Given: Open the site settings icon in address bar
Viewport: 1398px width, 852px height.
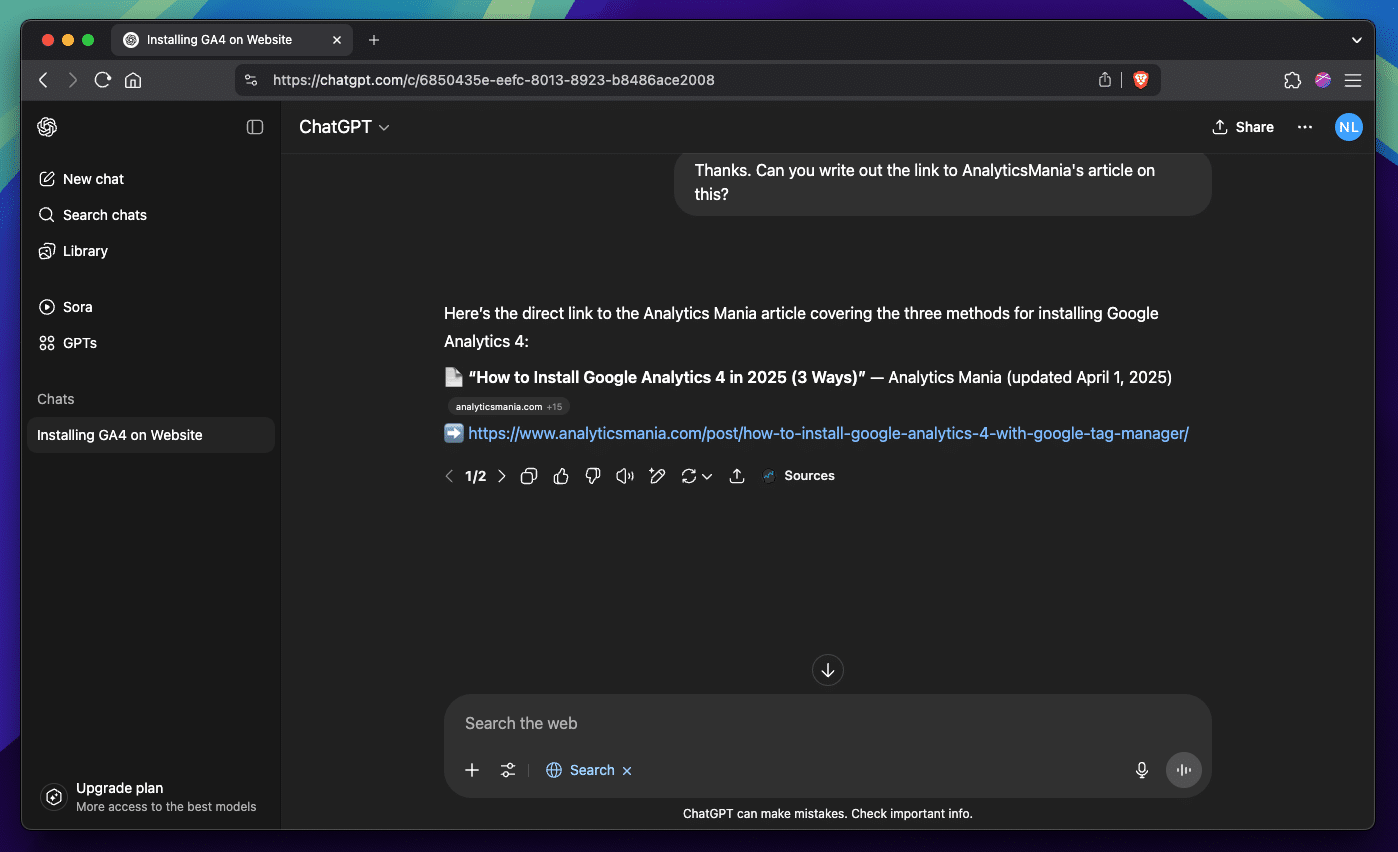Looking at the screenshot, I should click(x=251, y=80).
